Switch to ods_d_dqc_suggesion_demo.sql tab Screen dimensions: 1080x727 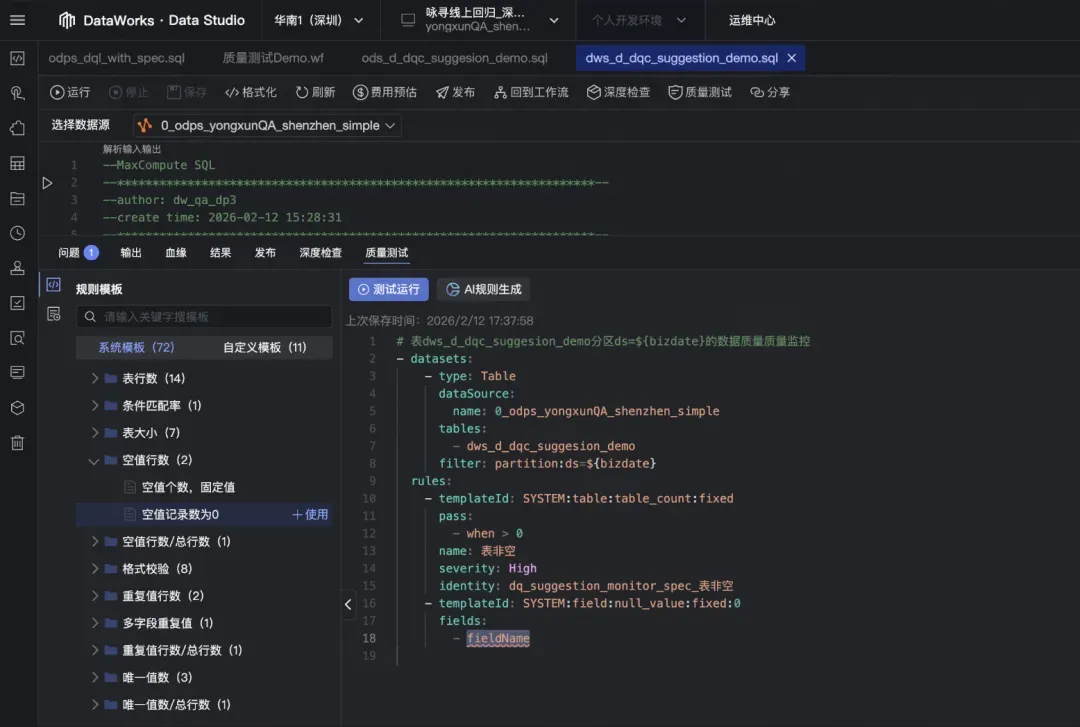coord(455,59)
